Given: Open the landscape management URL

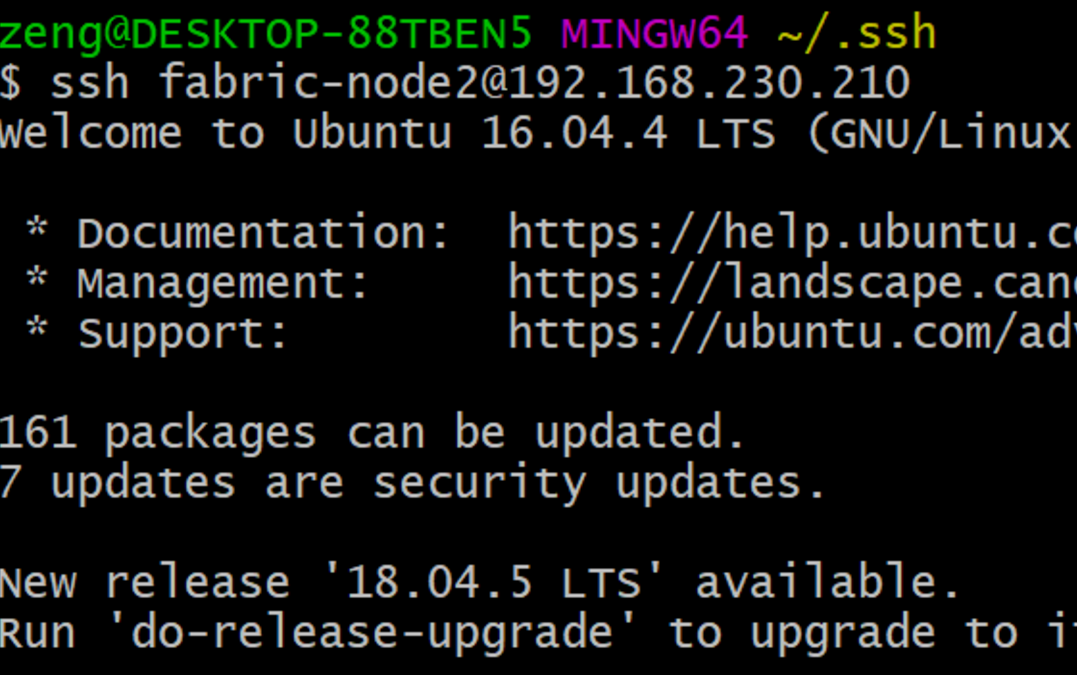Looking at the screenshot, I should [x=791, y=283].
